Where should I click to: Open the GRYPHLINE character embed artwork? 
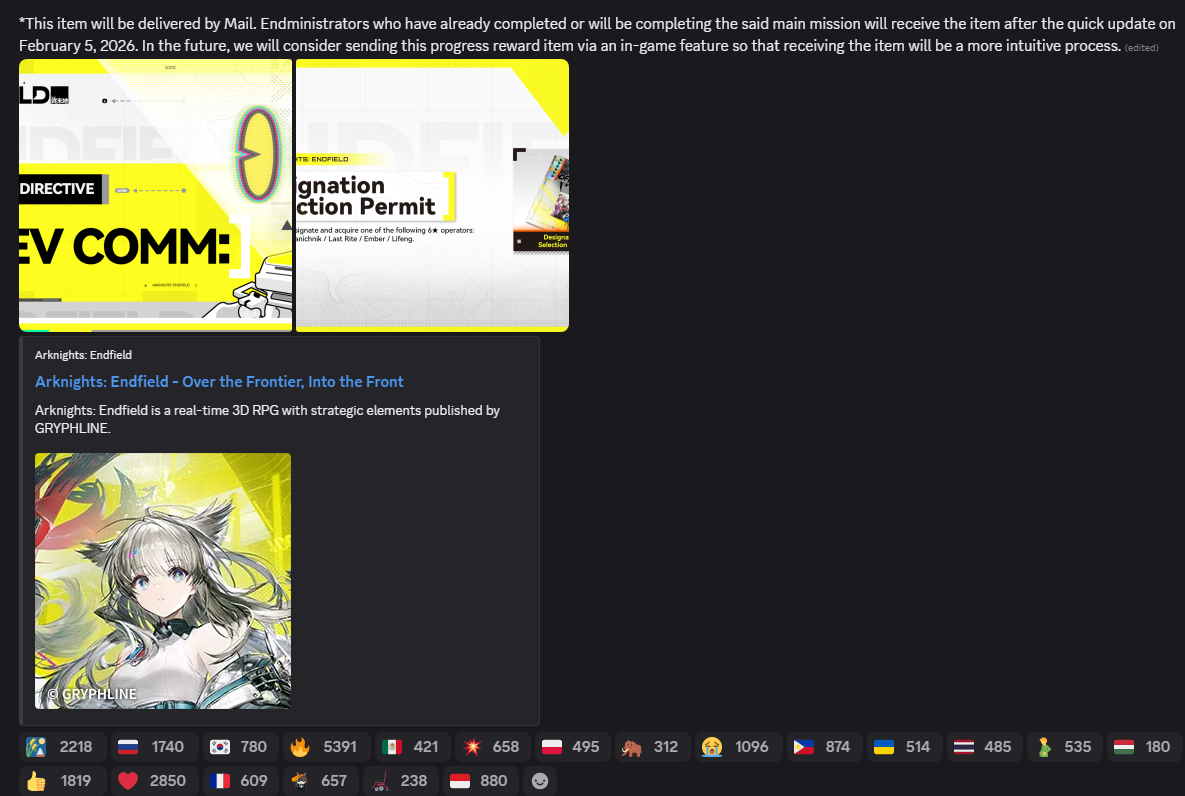[x=162, y=581]
